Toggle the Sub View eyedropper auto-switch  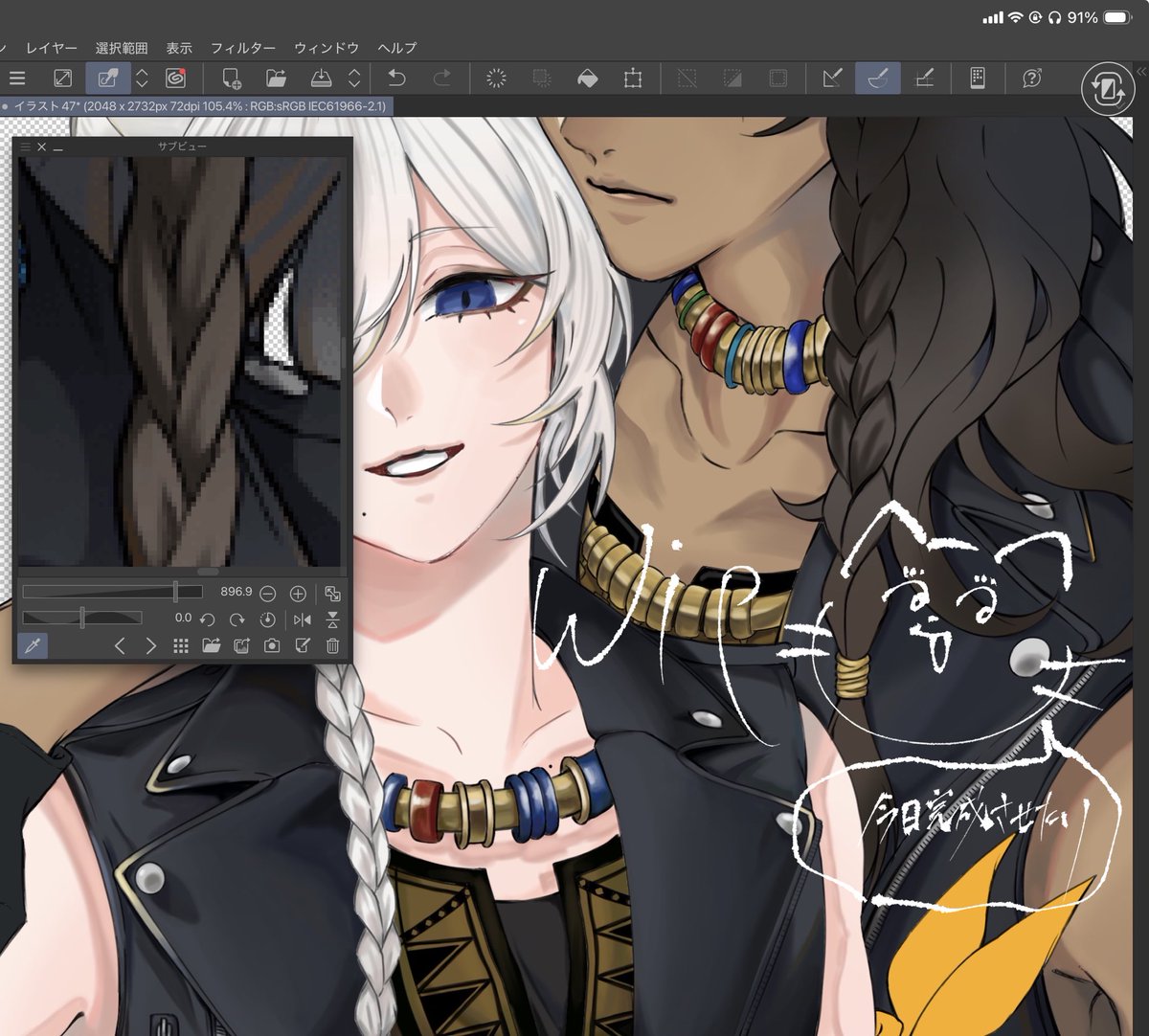click(x=33, y=646)
